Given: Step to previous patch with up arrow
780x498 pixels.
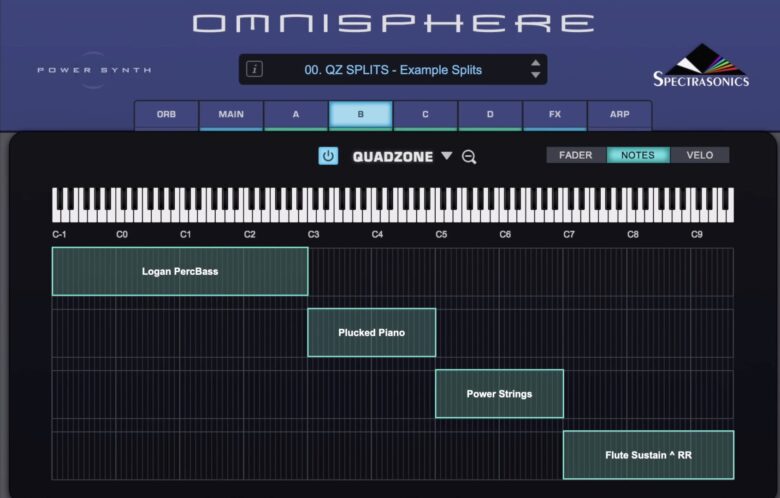Looking at the screenshot, I should click(x=535, y=63).
